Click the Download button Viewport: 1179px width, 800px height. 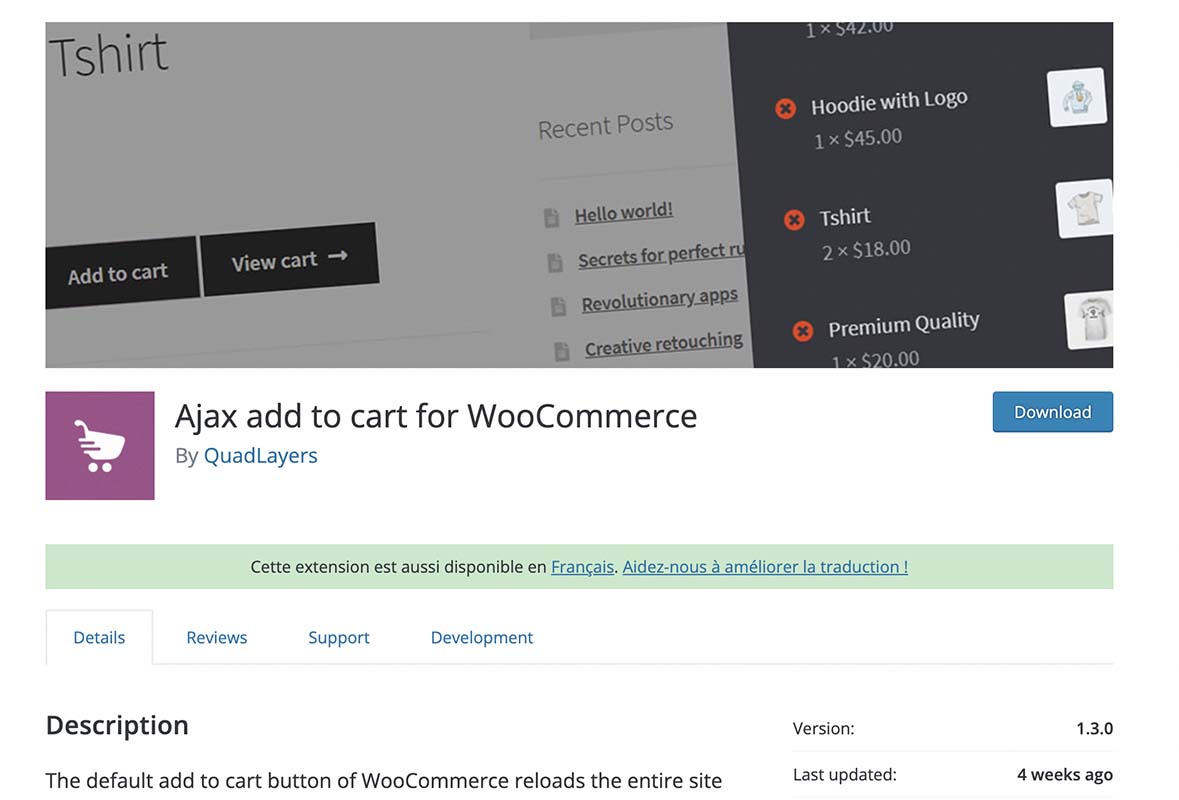[1052, 411]
